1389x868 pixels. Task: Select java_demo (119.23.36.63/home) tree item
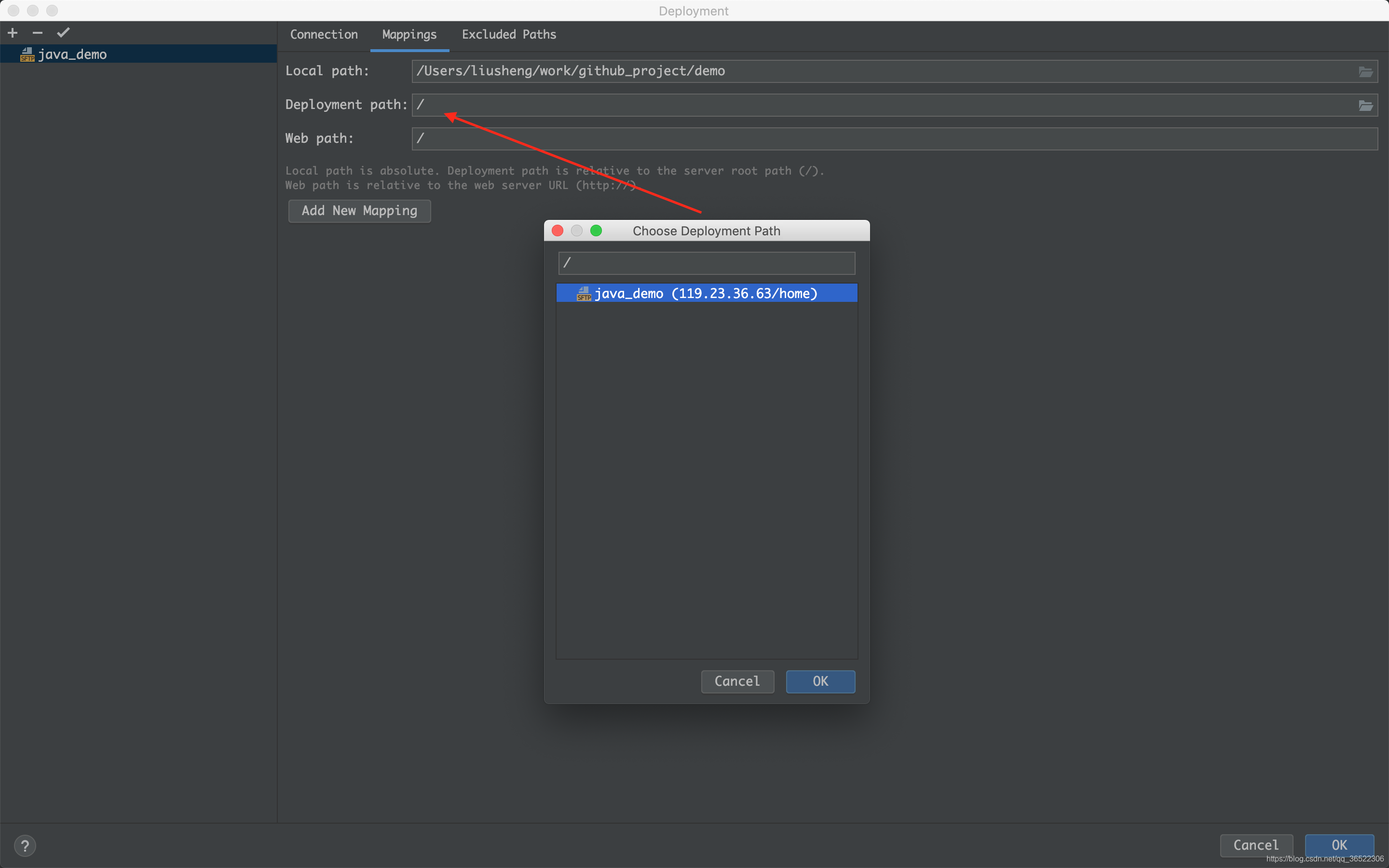(x=706, y=293)
